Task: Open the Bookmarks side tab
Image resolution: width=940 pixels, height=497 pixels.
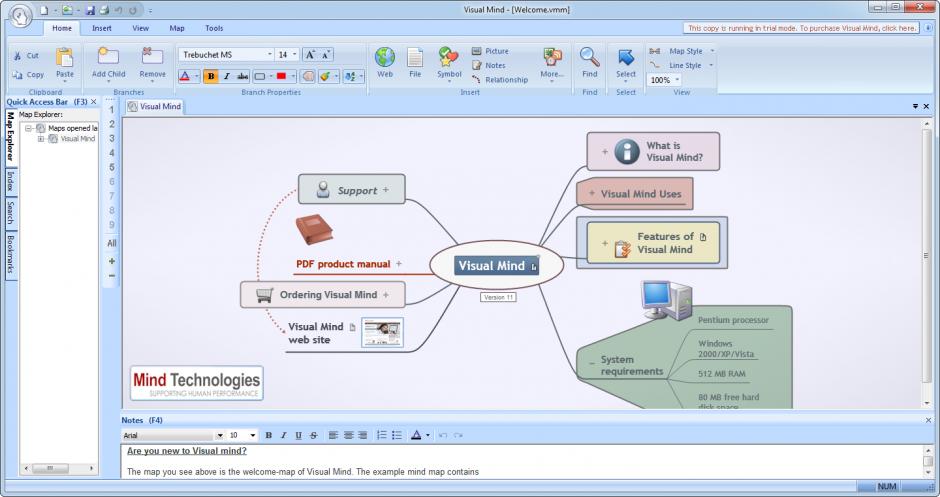Action: [10, 254]
